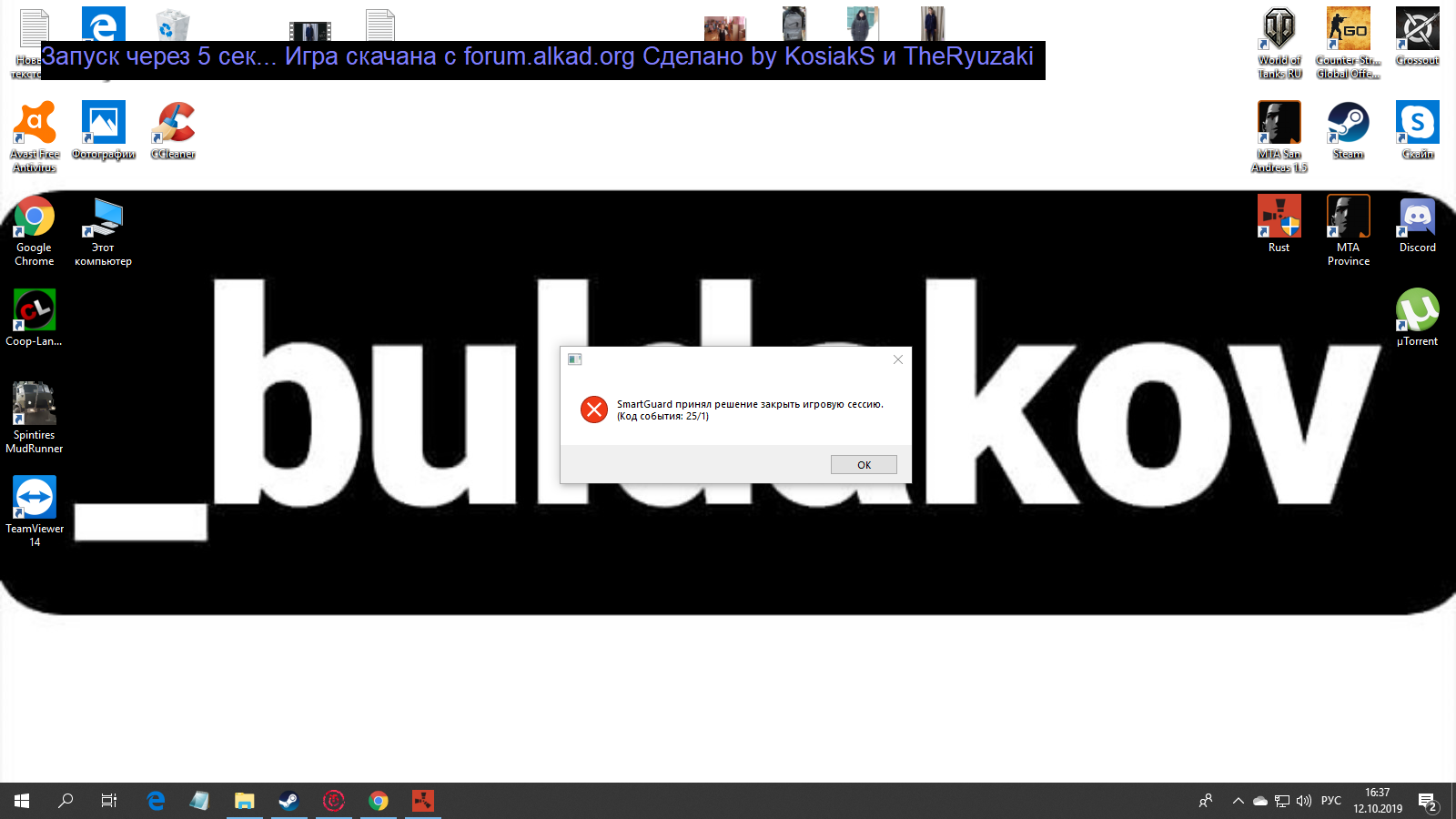Select the Counter-Strike Global Offensive shortcut

click(x=1348, y=30)
